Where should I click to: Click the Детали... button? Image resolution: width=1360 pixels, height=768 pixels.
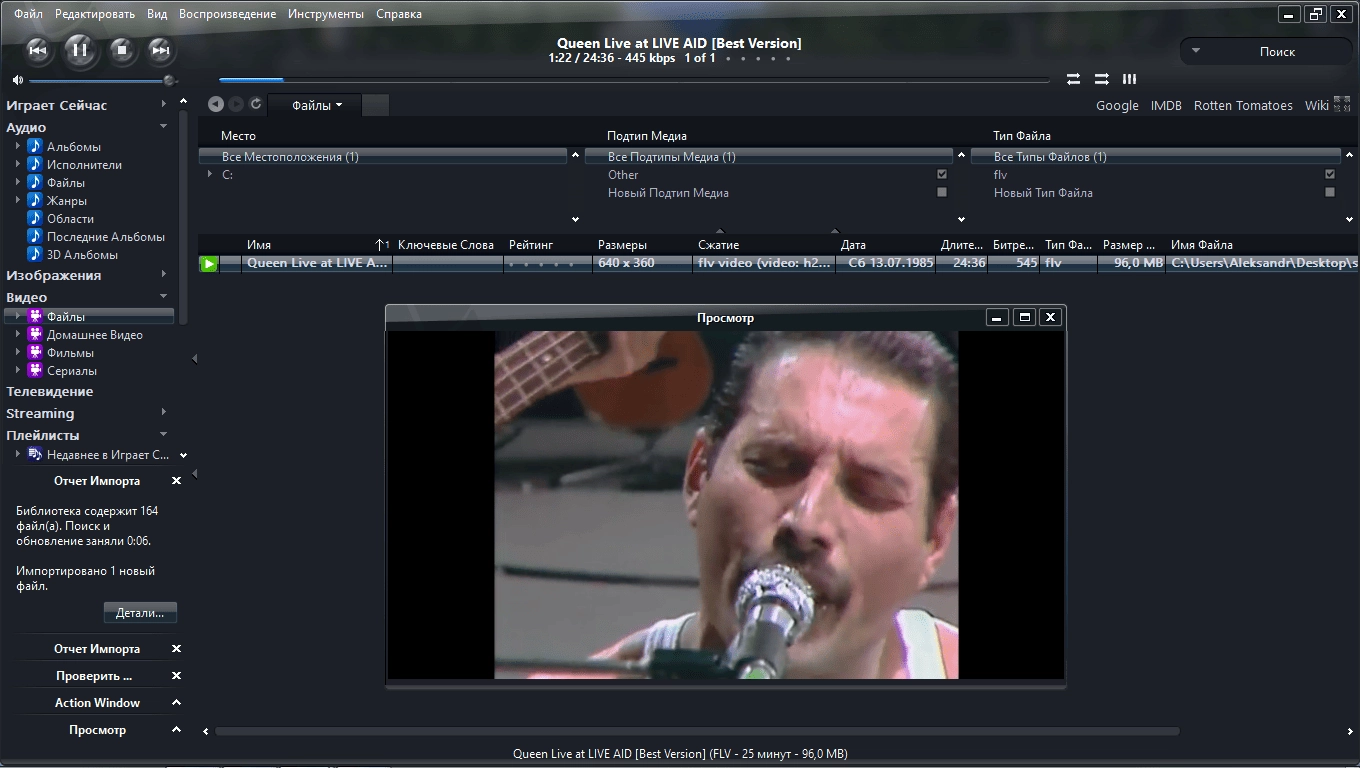tap(140, 612)
